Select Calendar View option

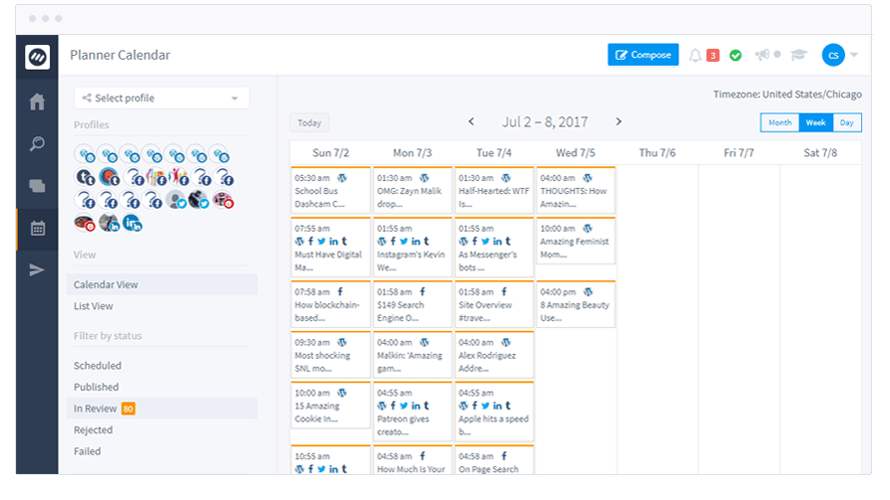[x=162, y=284]
